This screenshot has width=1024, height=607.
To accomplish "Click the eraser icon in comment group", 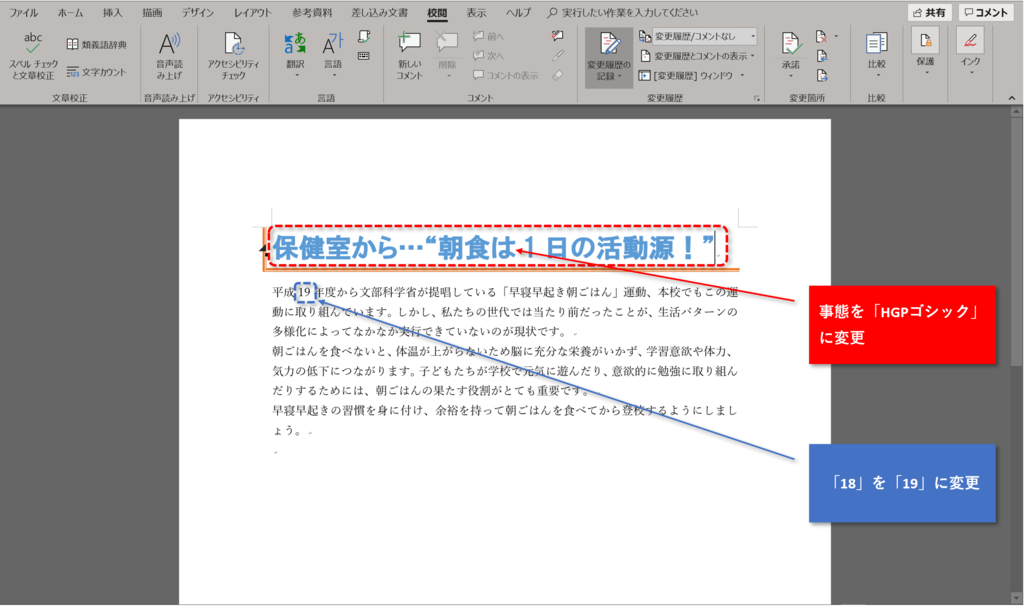I will 557,75.
